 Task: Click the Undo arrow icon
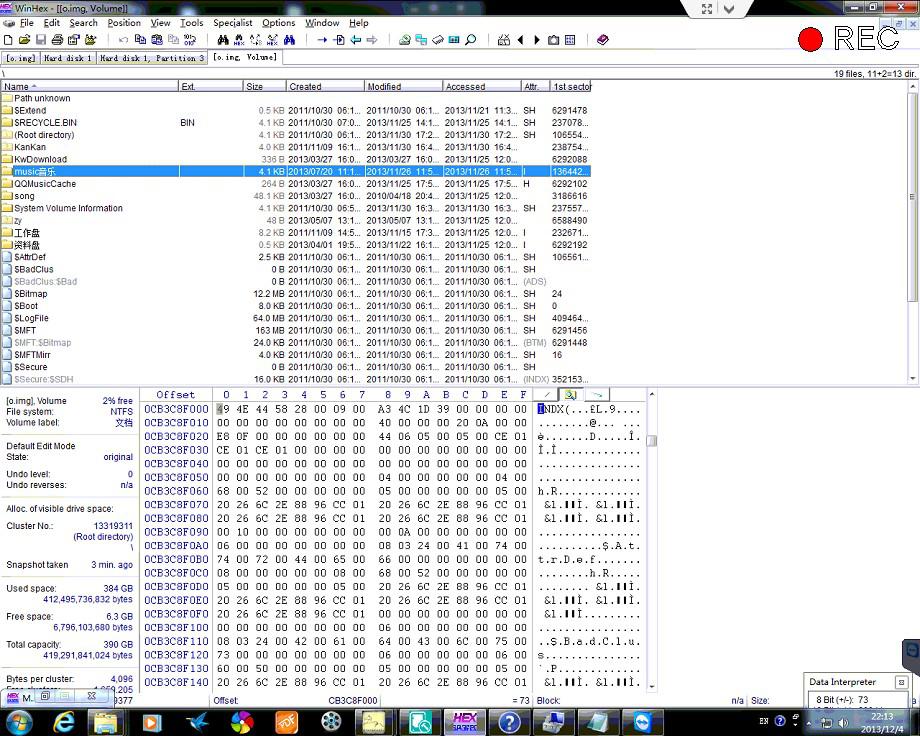123,40
